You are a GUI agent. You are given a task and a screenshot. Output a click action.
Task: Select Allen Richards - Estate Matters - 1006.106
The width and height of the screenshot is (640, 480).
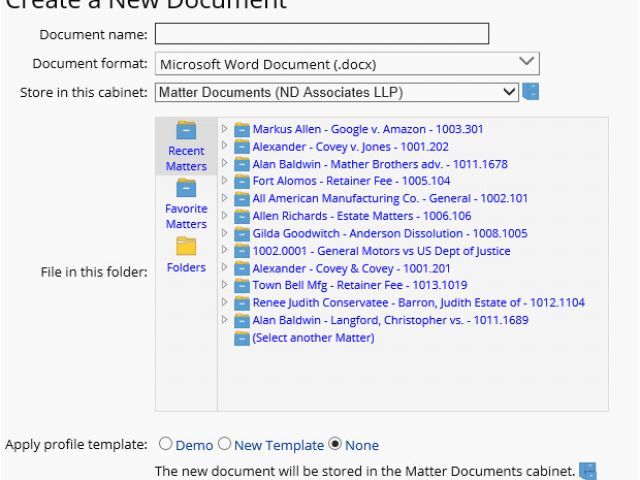[x=362, y=216]
